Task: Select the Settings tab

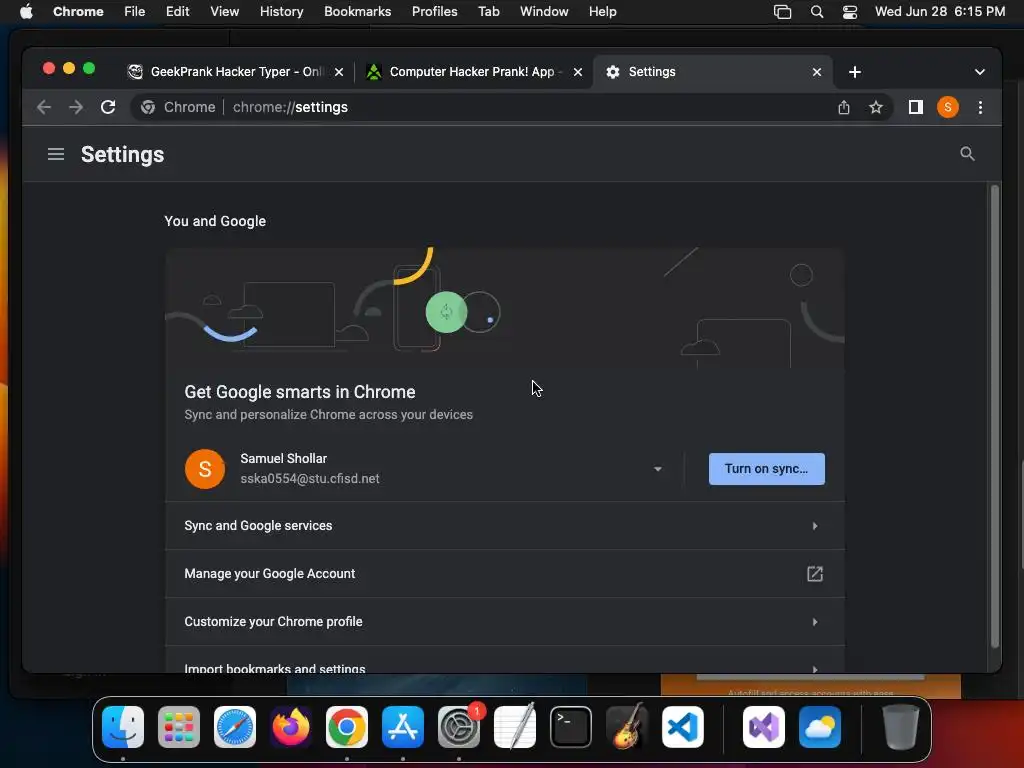Action: click(x=712, y=72)
